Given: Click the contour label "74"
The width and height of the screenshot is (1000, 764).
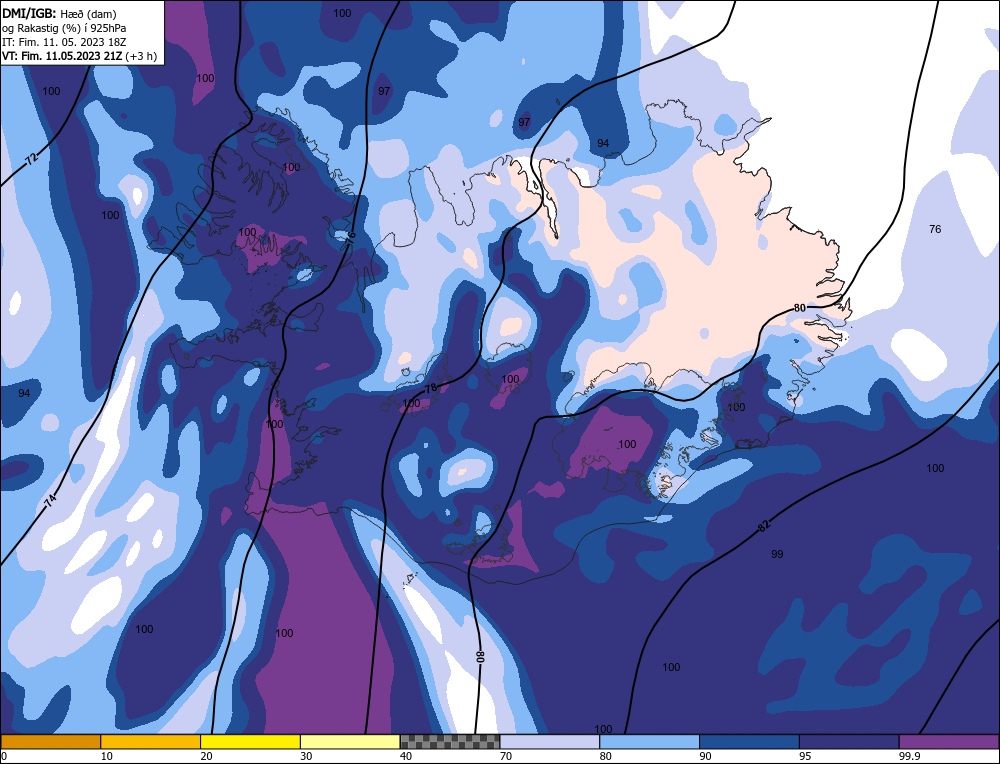Looking at the screenshot, I should (50, 501).
